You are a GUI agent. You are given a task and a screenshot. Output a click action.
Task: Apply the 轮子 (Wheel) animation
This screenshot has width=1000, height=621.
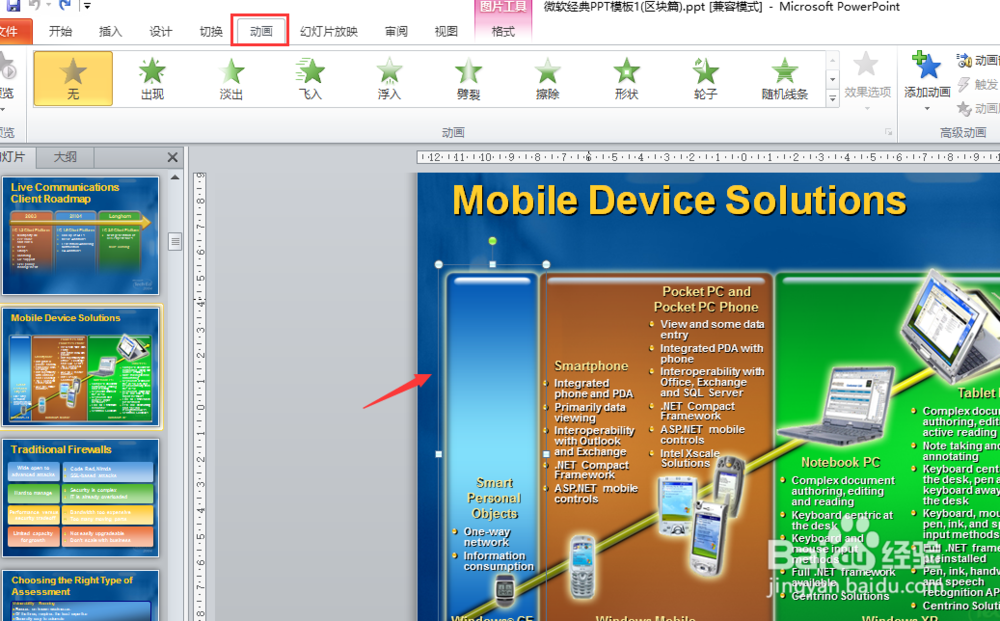pos(705,78)
